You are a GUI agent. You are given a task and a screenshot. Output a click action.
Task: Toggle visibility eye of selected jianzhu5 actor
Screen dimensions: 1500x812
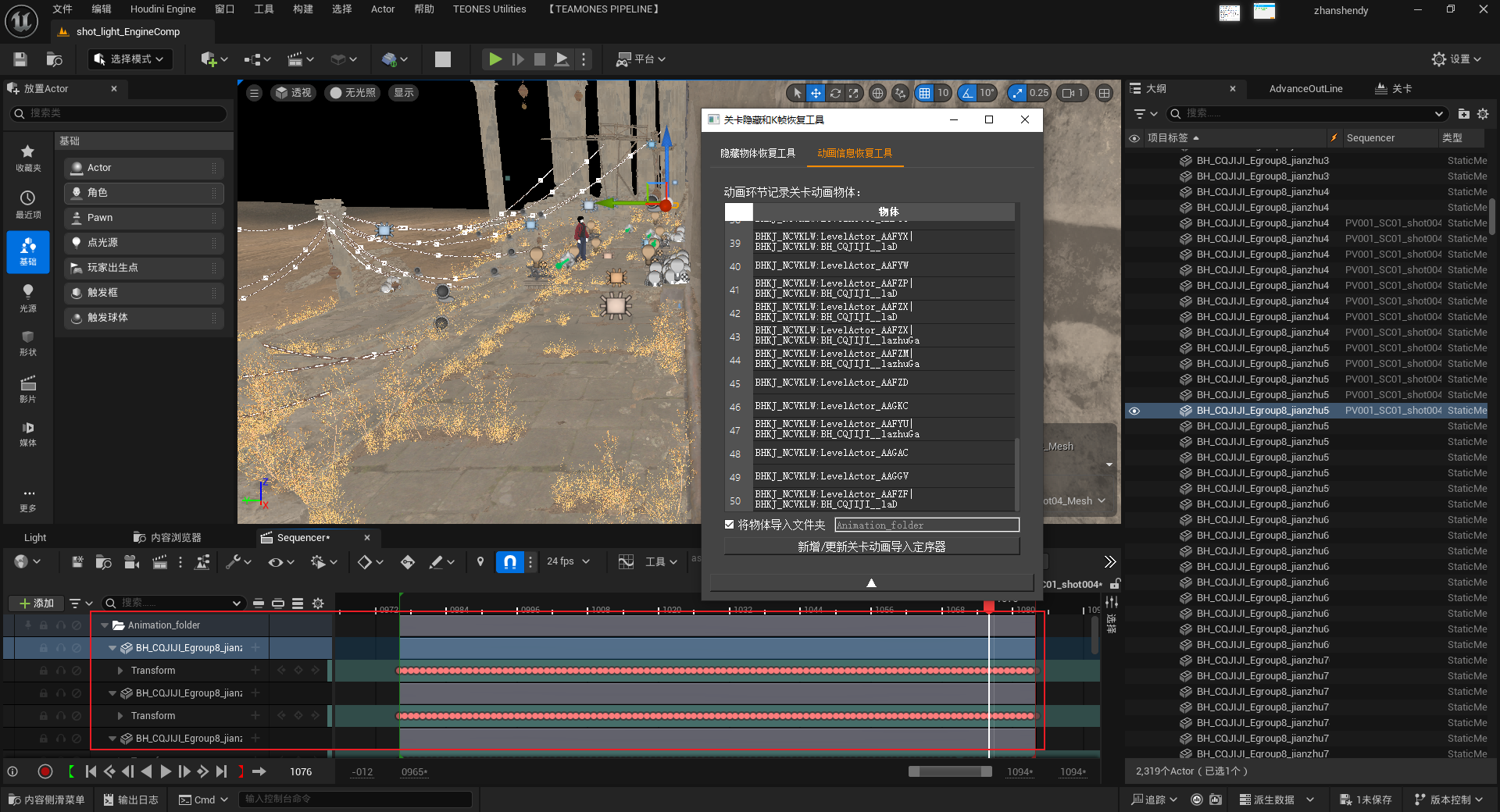1134,411
